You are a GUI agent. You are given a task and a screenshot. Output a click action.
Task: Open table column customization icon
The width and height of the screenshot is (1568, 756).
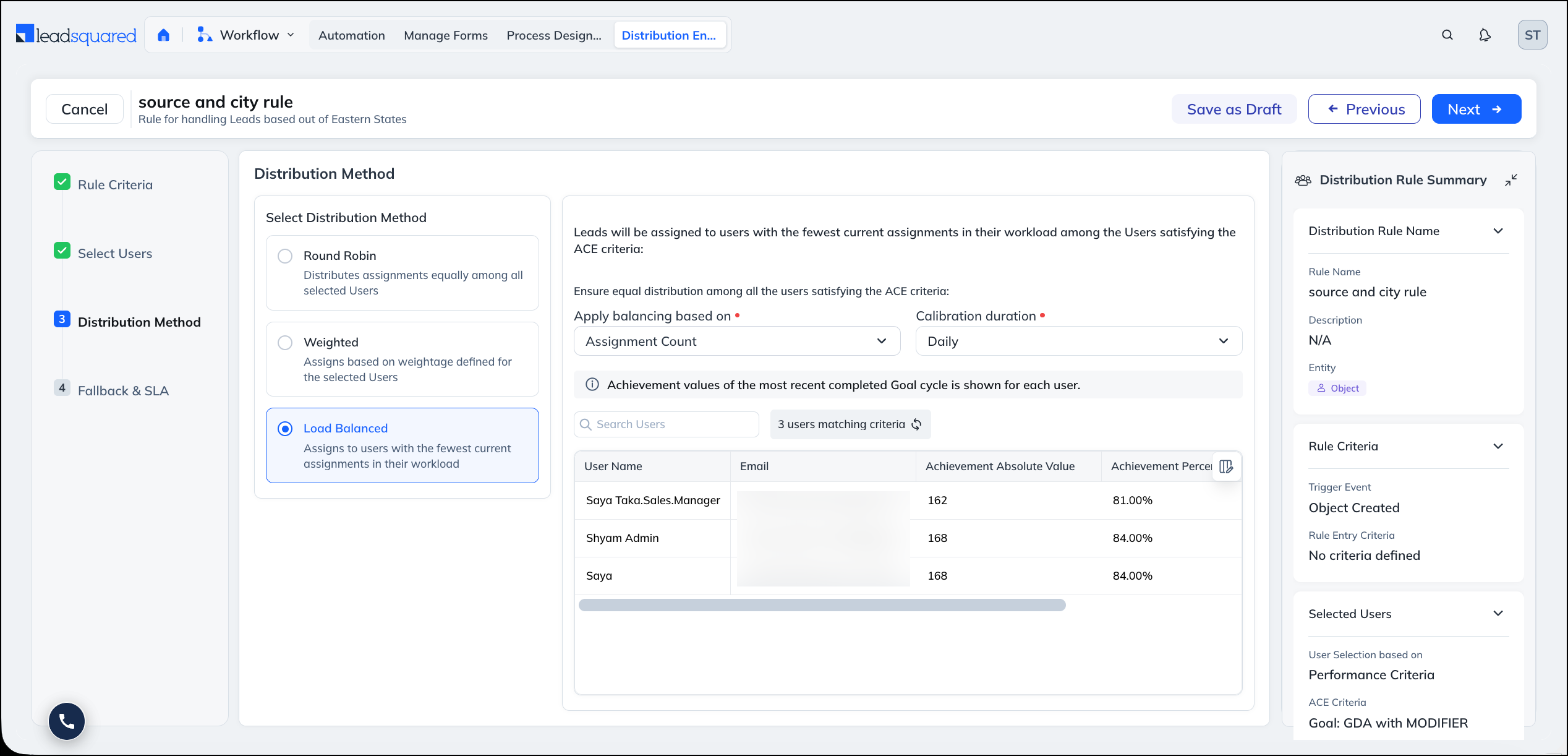click(x=1226, y=466)
